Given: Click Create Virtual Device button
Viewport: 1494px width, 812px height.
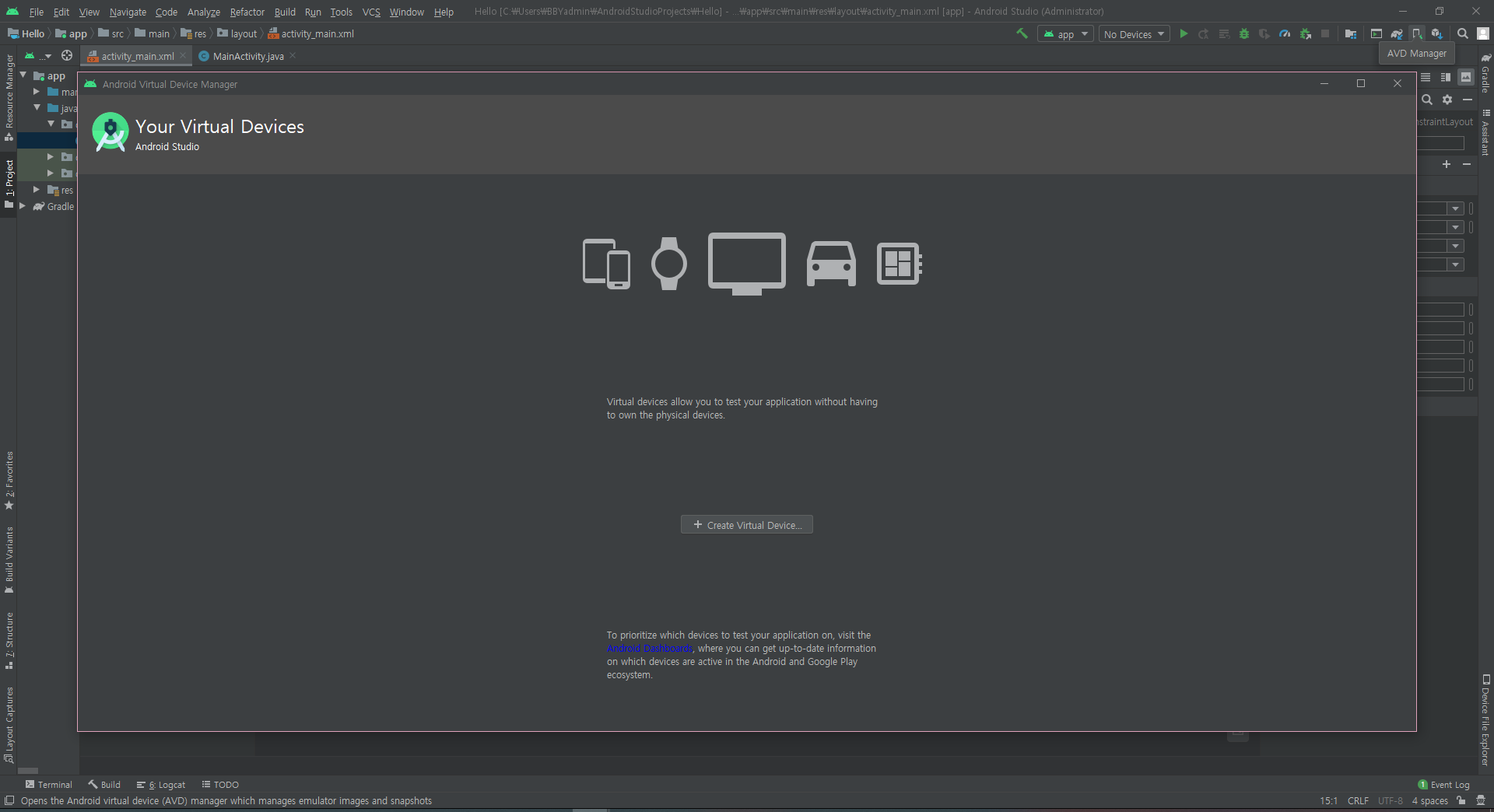Looking at the screenshot, I should (x=747, y=525).
